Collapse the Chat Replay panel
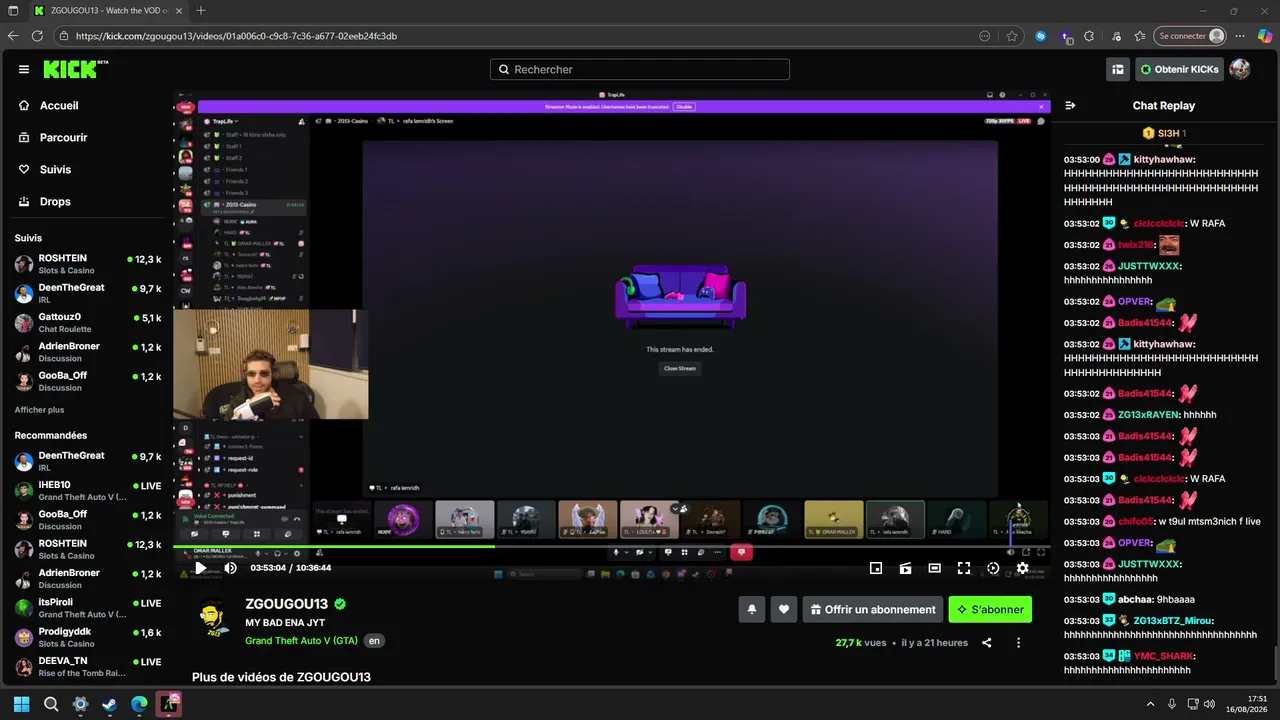Image resolution: width=1280 pixels, height=720 pixels. [x=1070, y=105]
